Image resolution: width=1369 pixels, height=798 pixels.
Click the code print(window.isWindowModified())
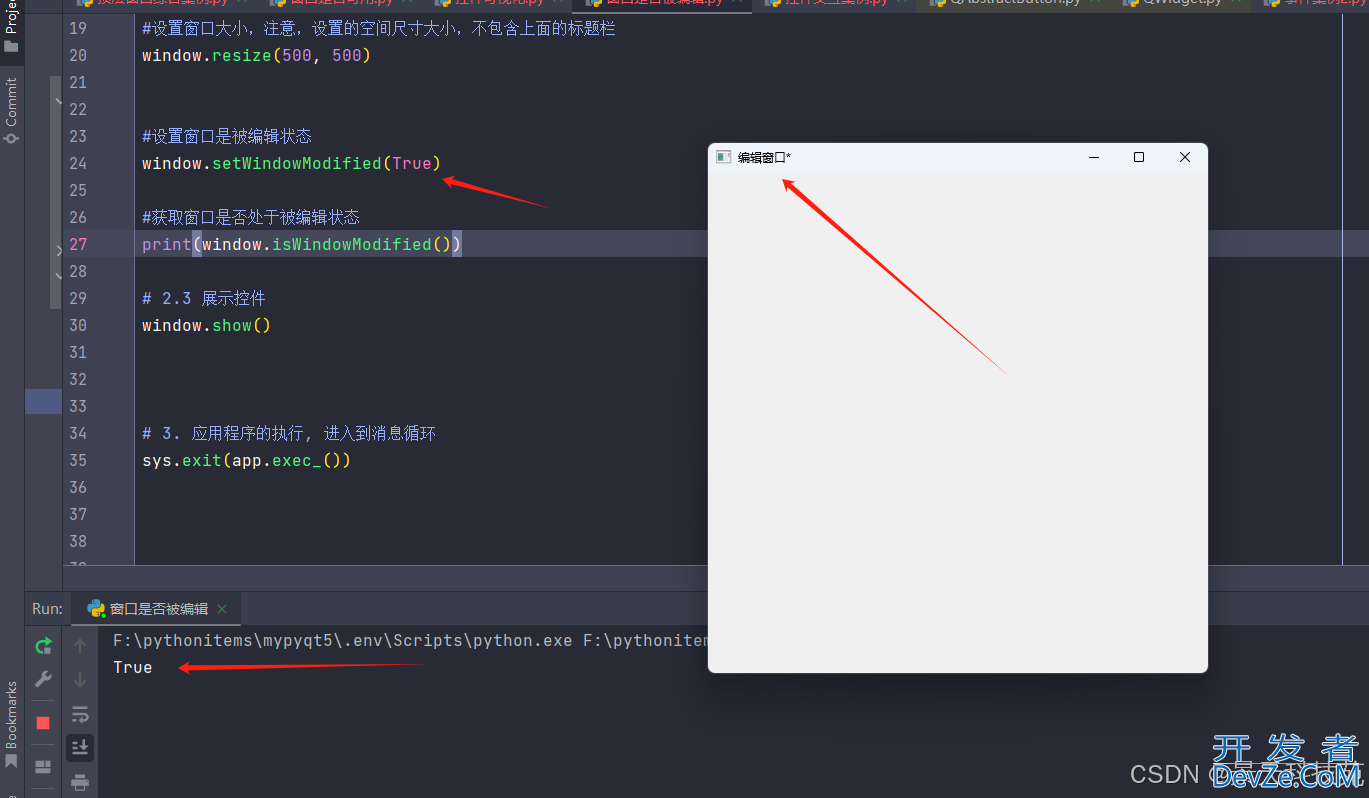coord(302,244)
